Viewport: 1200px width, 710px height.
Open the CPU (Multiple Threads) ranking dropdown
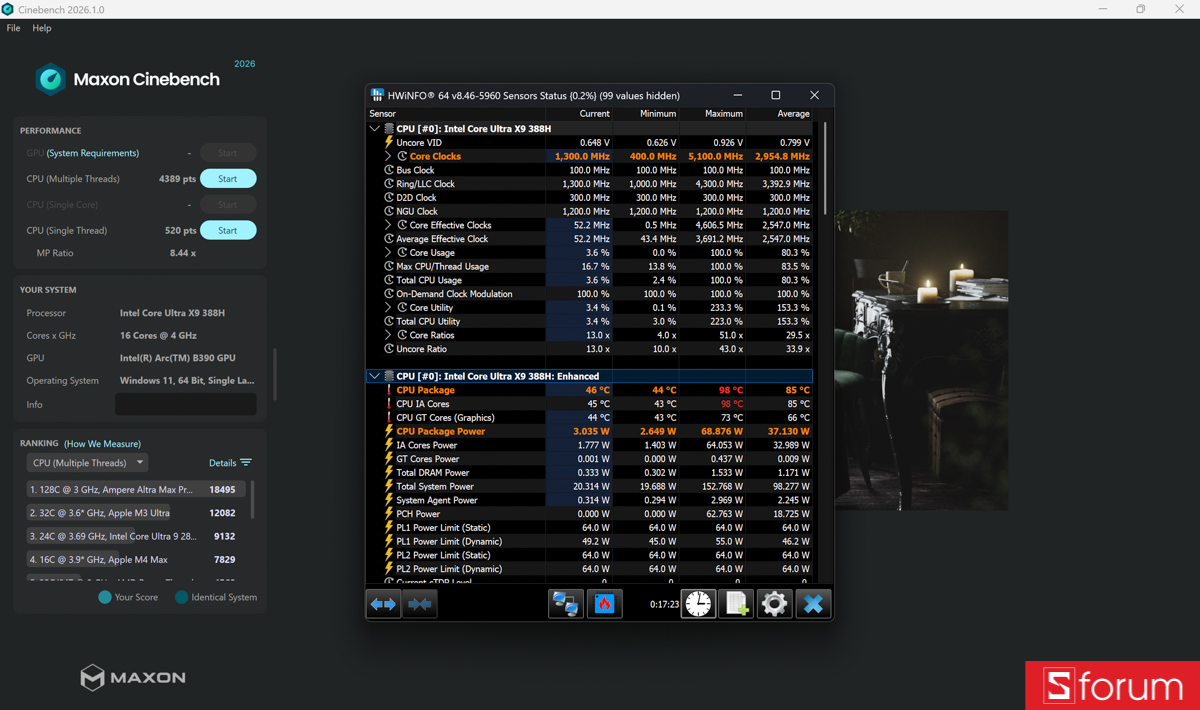pos(87,463)
